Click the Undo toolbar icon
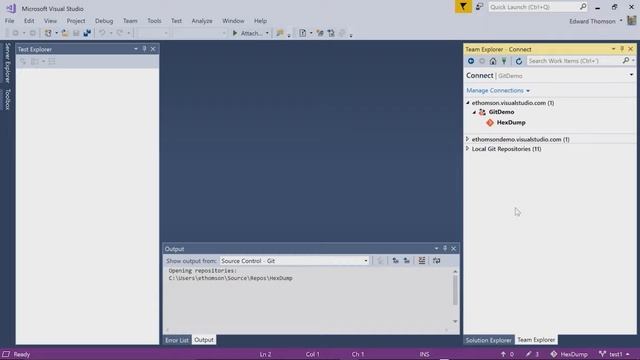This screenshot has width=640, height=360. (x=102, y=33)
